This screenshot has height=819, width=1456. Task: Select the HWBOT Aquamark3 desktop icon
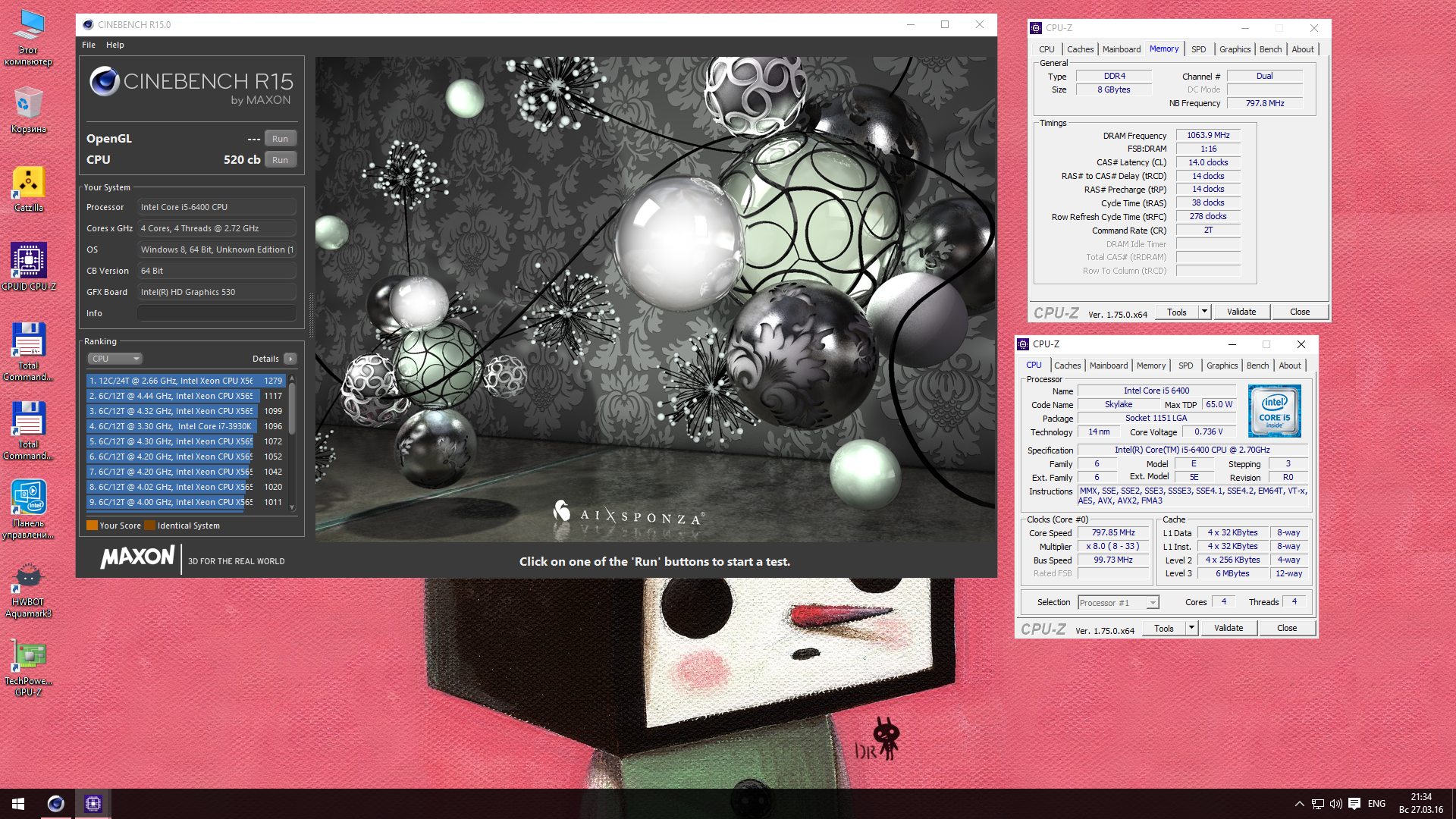point(28,590)
